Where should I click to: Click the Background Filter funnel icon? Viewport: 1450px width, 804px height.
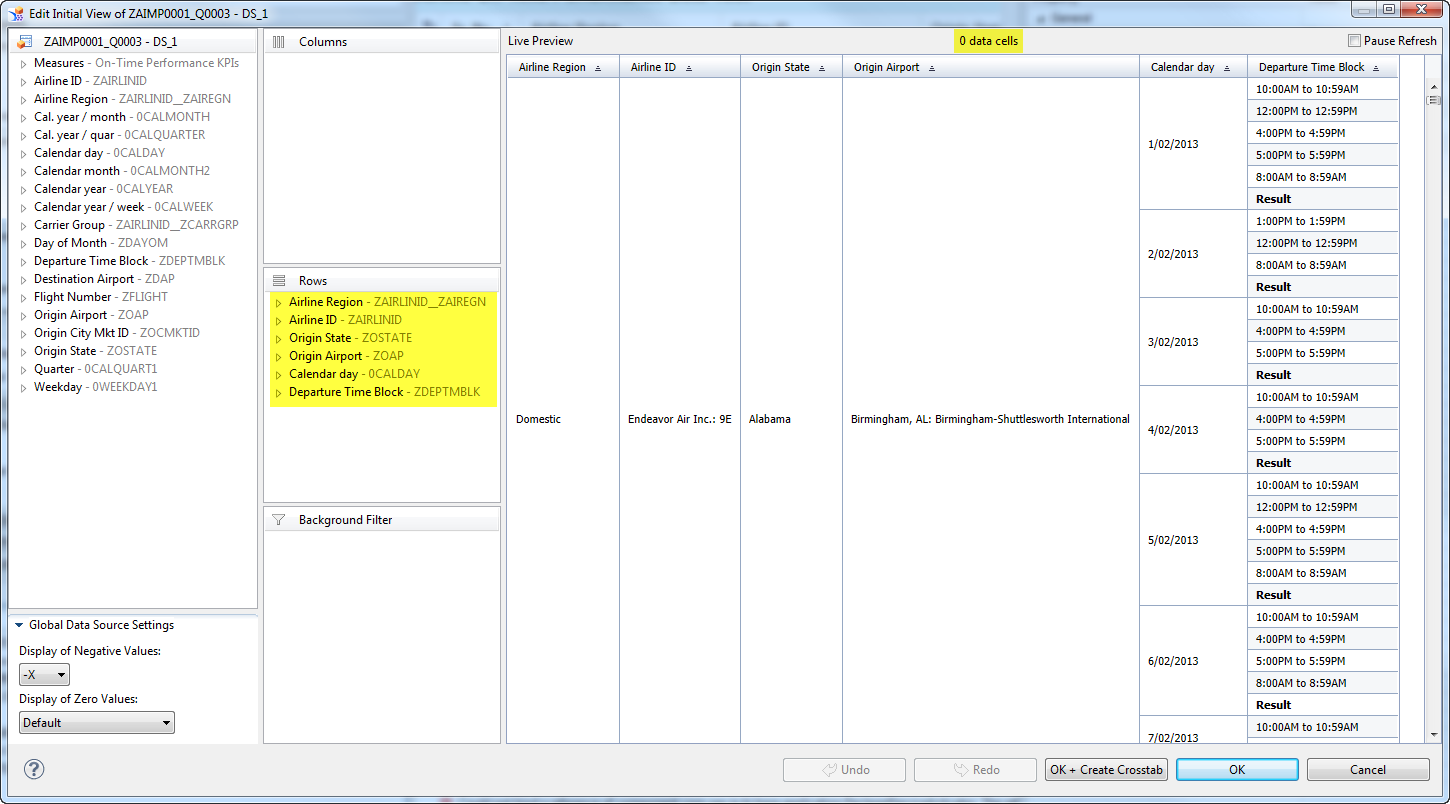(279, 520)
